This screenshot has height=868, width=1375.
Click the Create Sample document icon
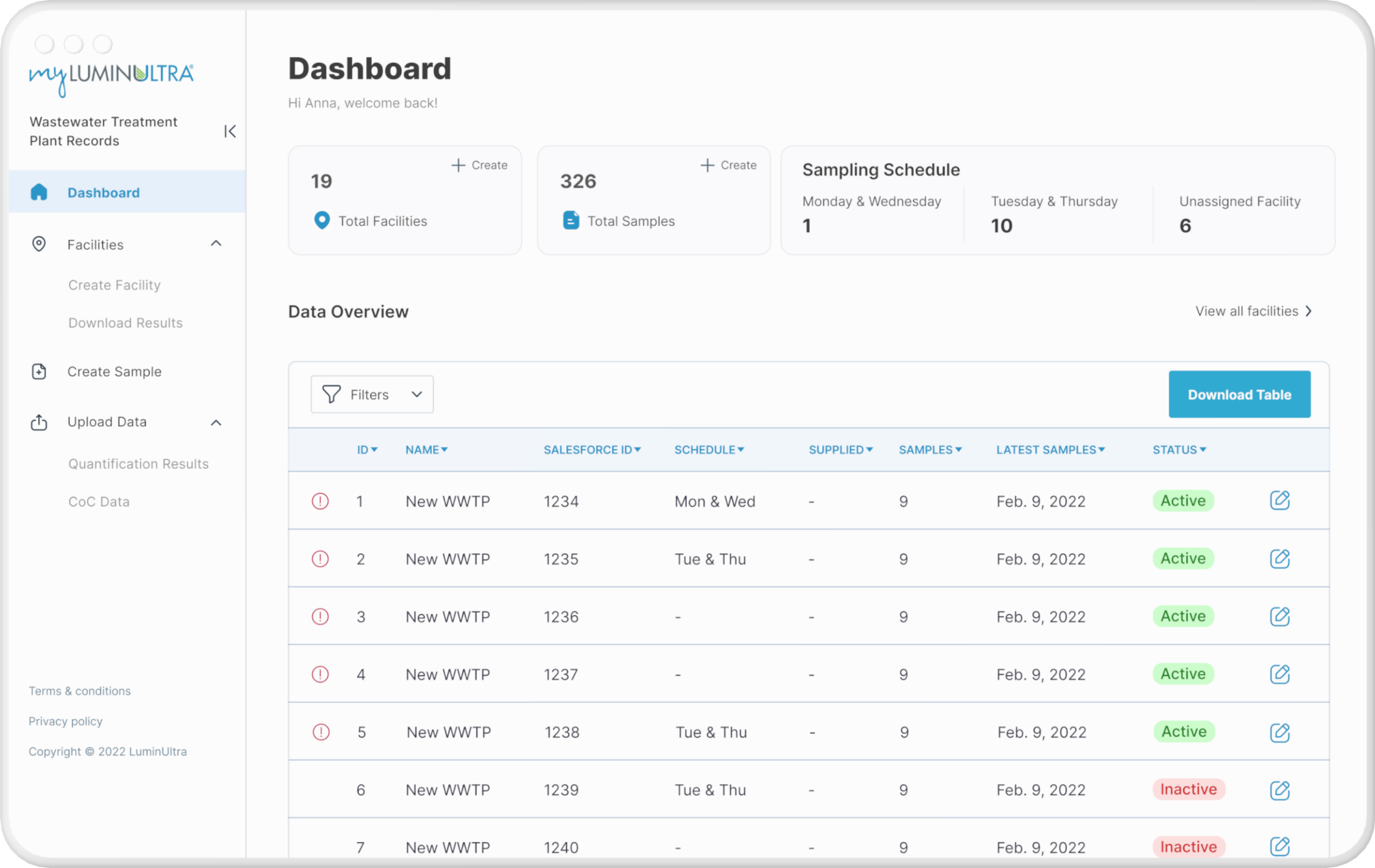point(39,372)
